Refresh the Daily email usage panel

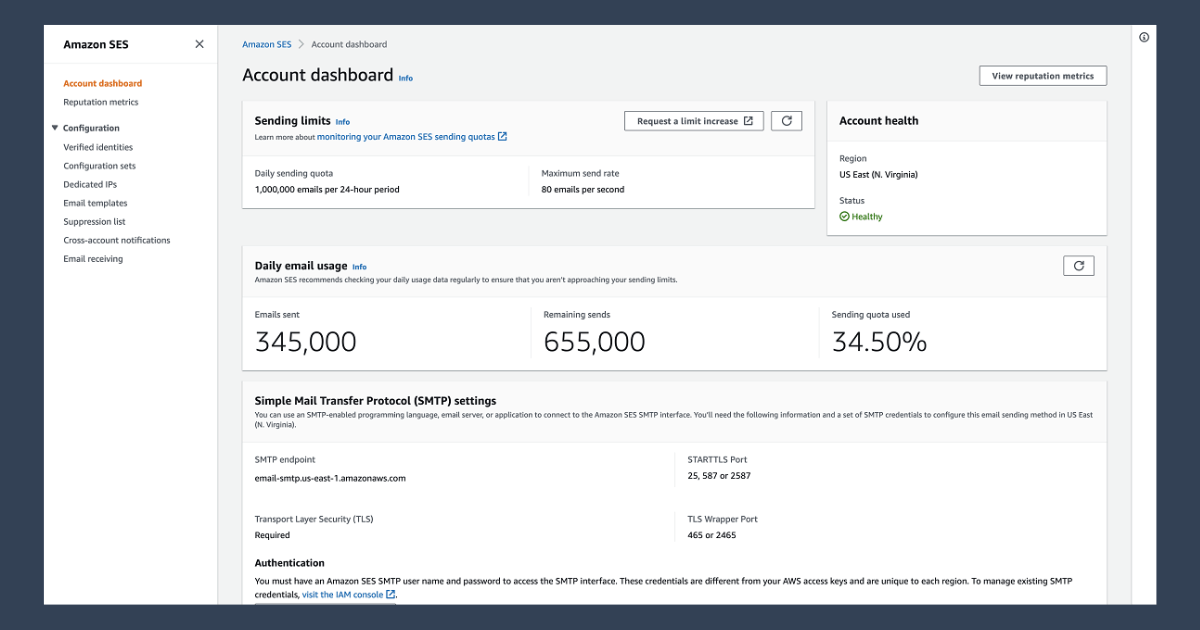coord(1079,266)
